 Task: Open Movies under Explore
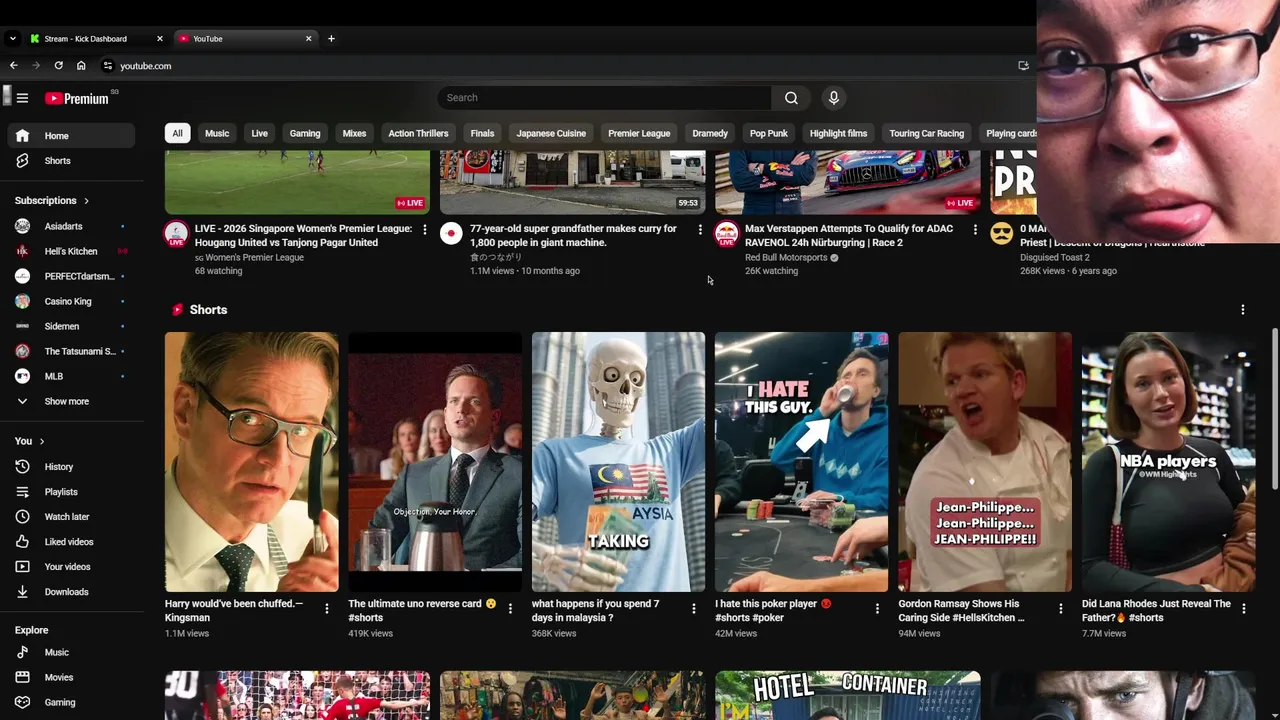pyautogui.click(x=71, y=677)
